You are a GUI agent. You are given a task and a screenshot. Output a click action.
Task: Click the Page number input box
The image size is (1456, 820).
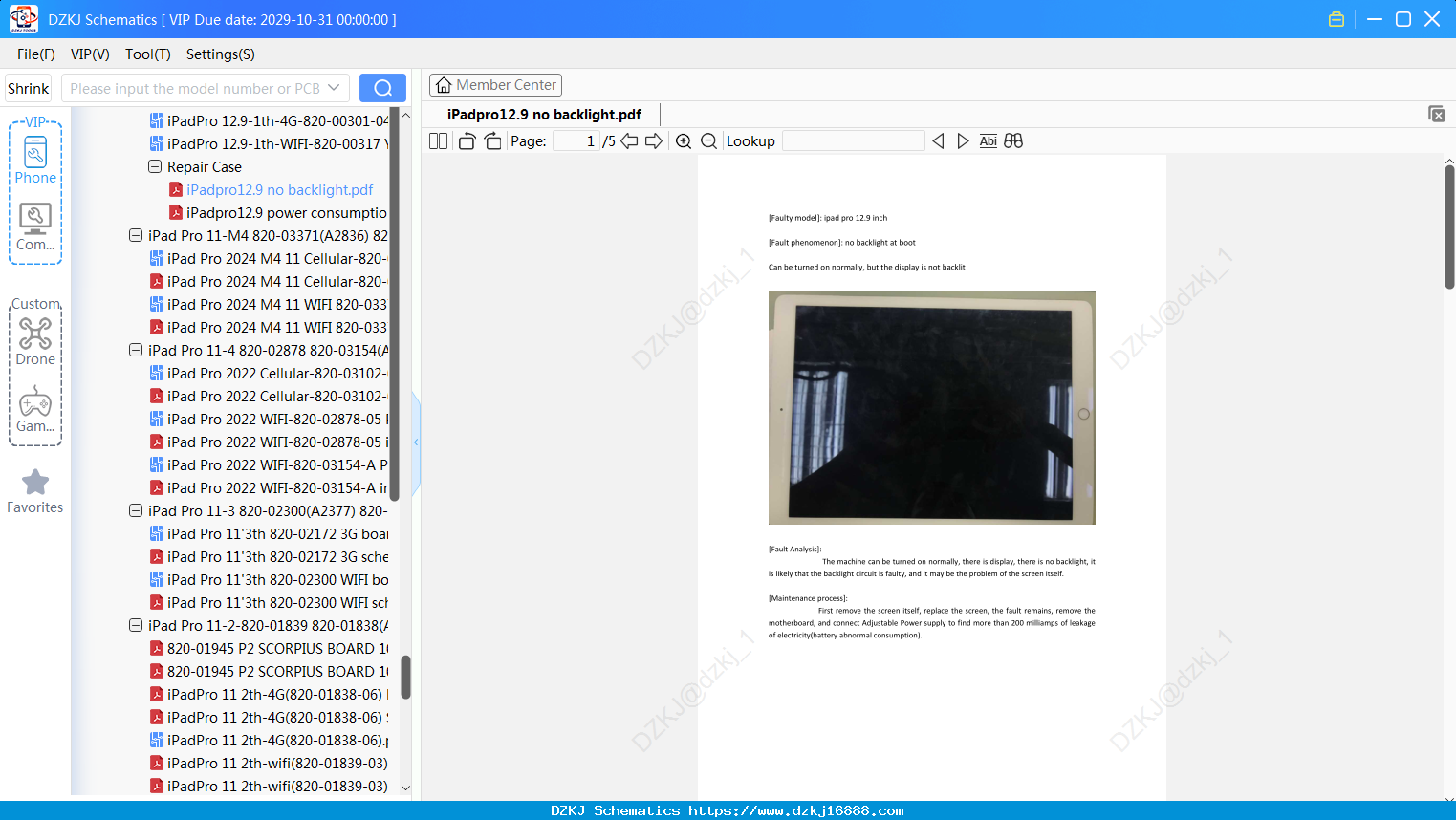pos(576,141)
